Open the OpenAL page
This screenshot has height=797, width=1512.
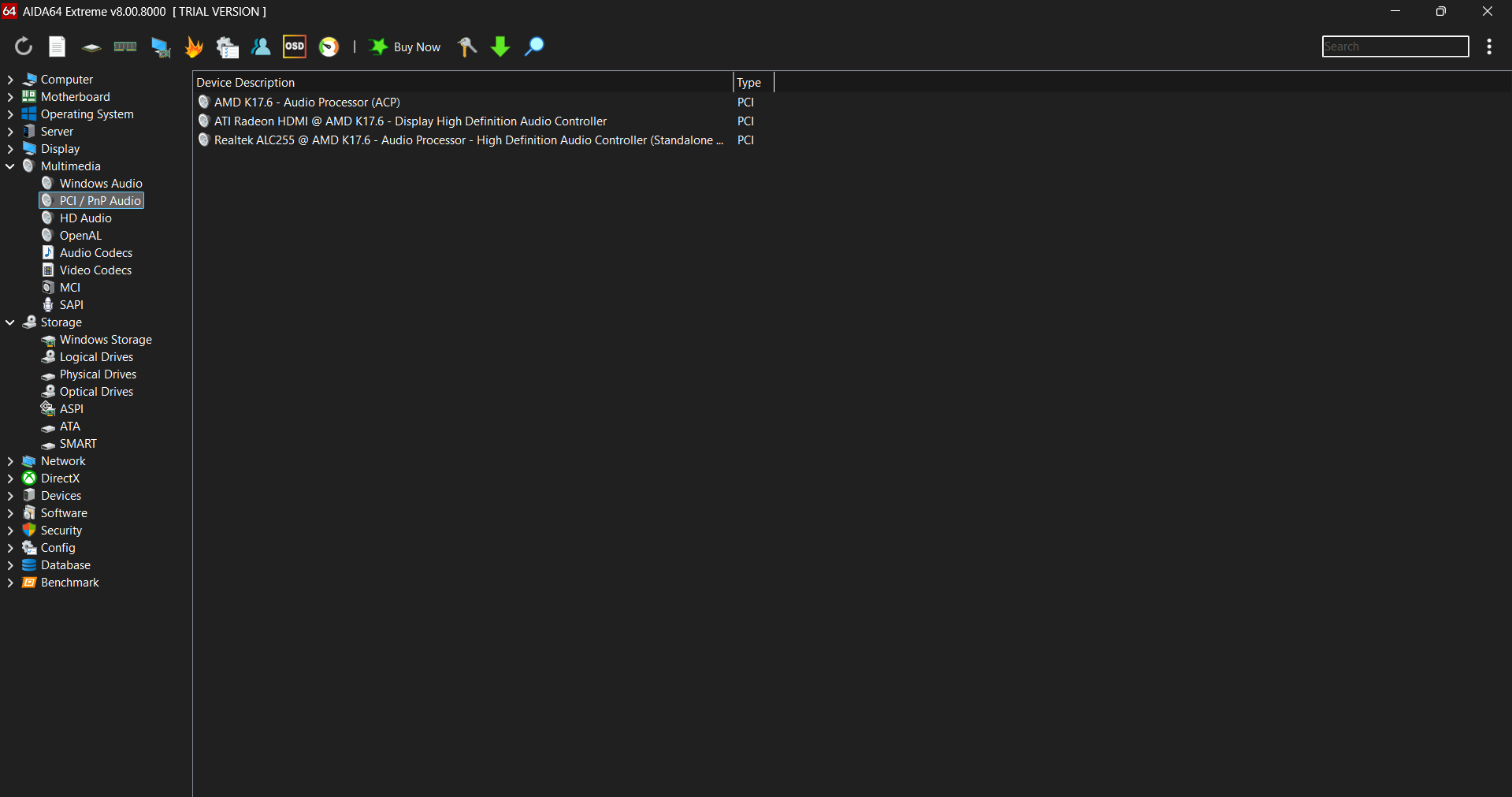coord(80,236)
